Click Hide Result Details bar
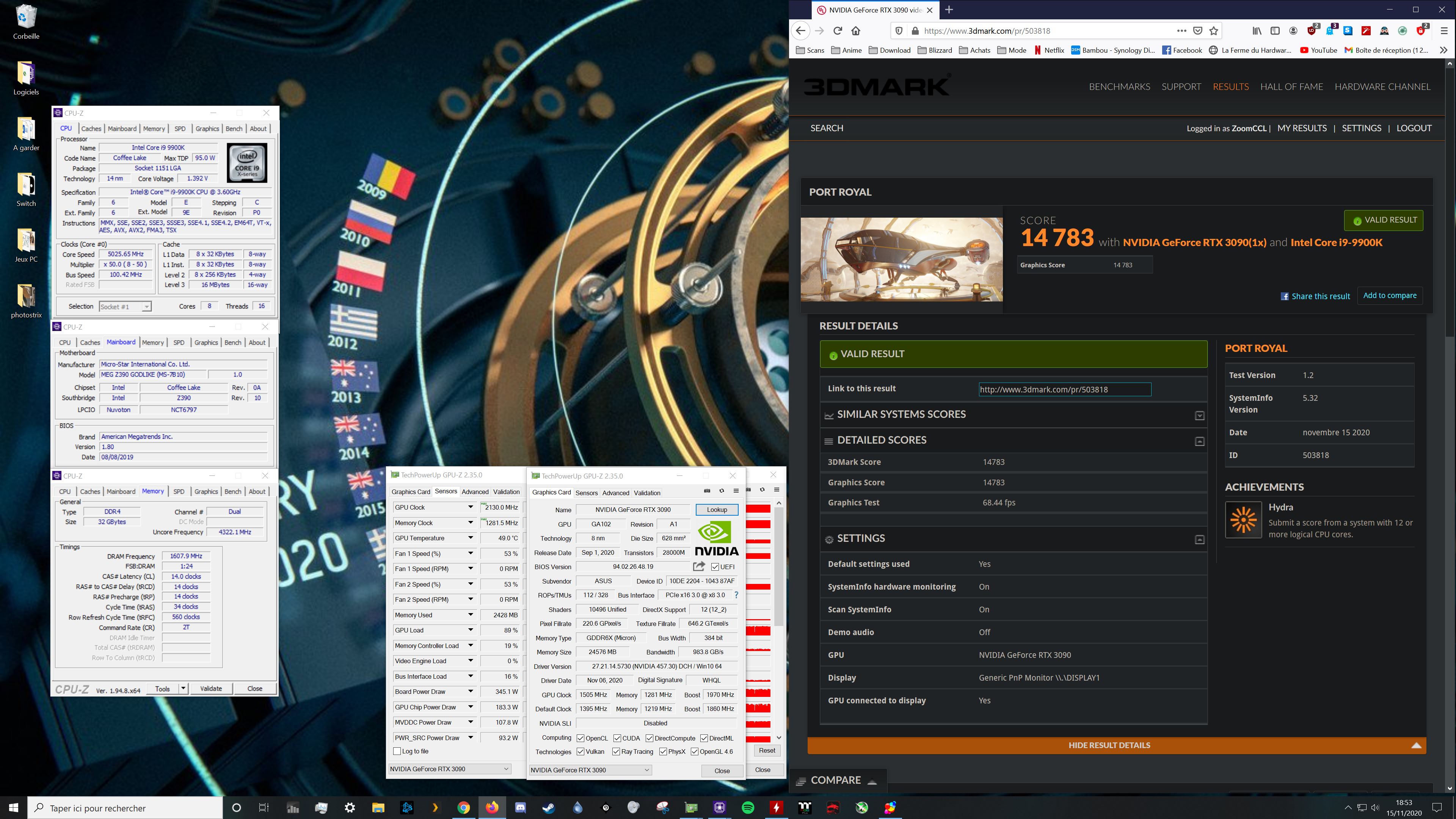Image resolution: width=1456 pixels, height=819 pixels. [1116, 745]
